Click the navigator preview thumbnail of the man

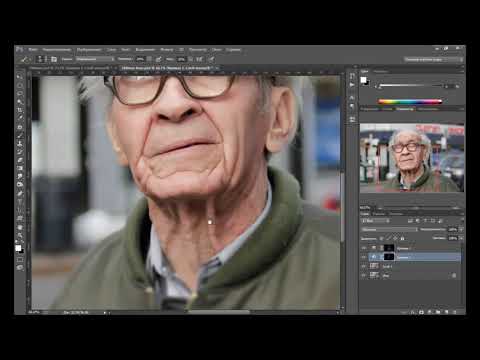point(412,158)
